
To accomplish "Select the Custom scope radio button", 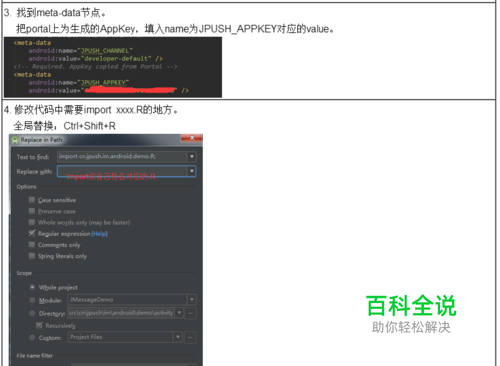I will point(32,337).
